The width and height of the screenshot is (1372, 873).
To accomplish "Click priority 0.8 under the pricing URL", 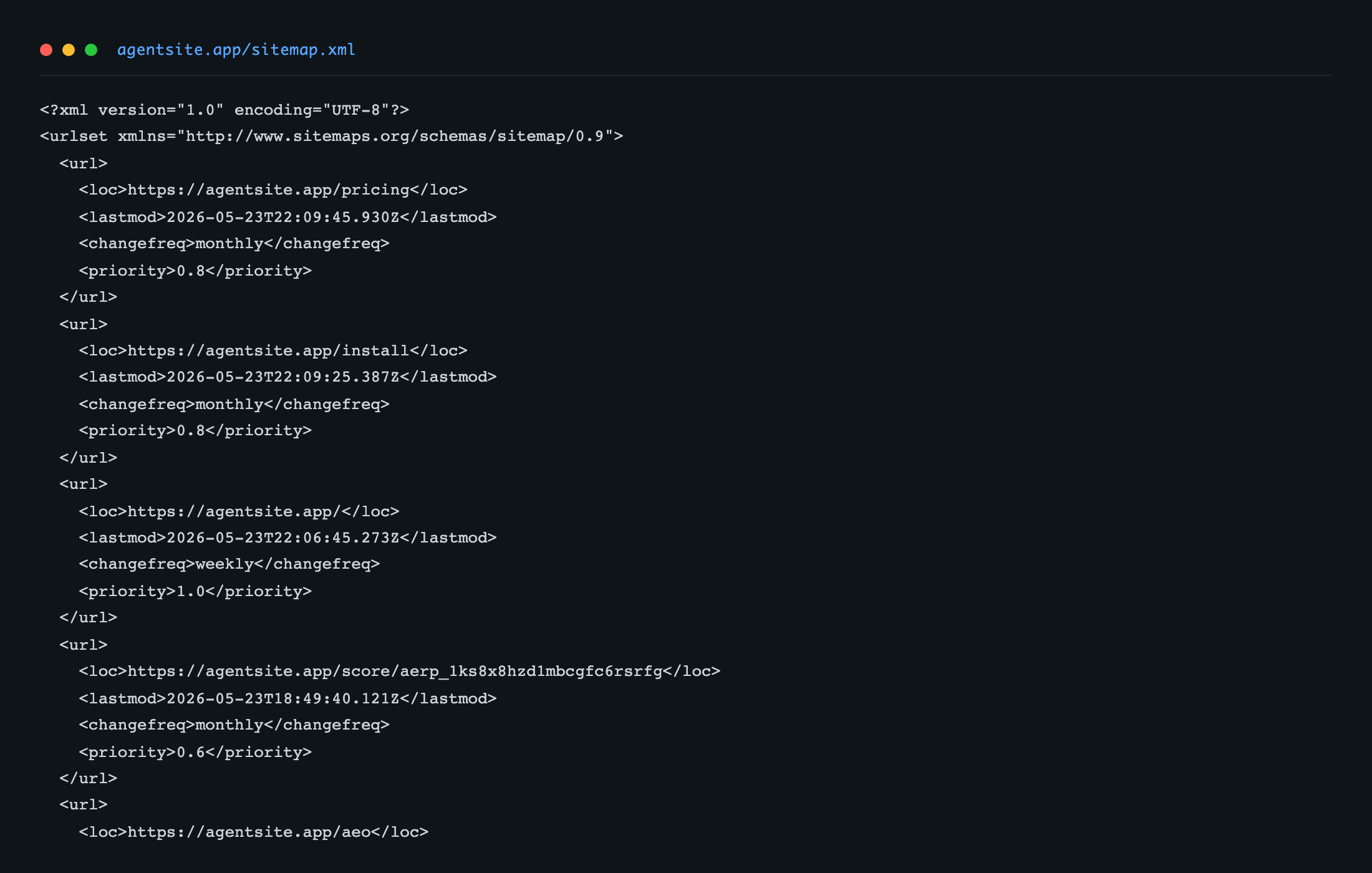I will point(195,271).
